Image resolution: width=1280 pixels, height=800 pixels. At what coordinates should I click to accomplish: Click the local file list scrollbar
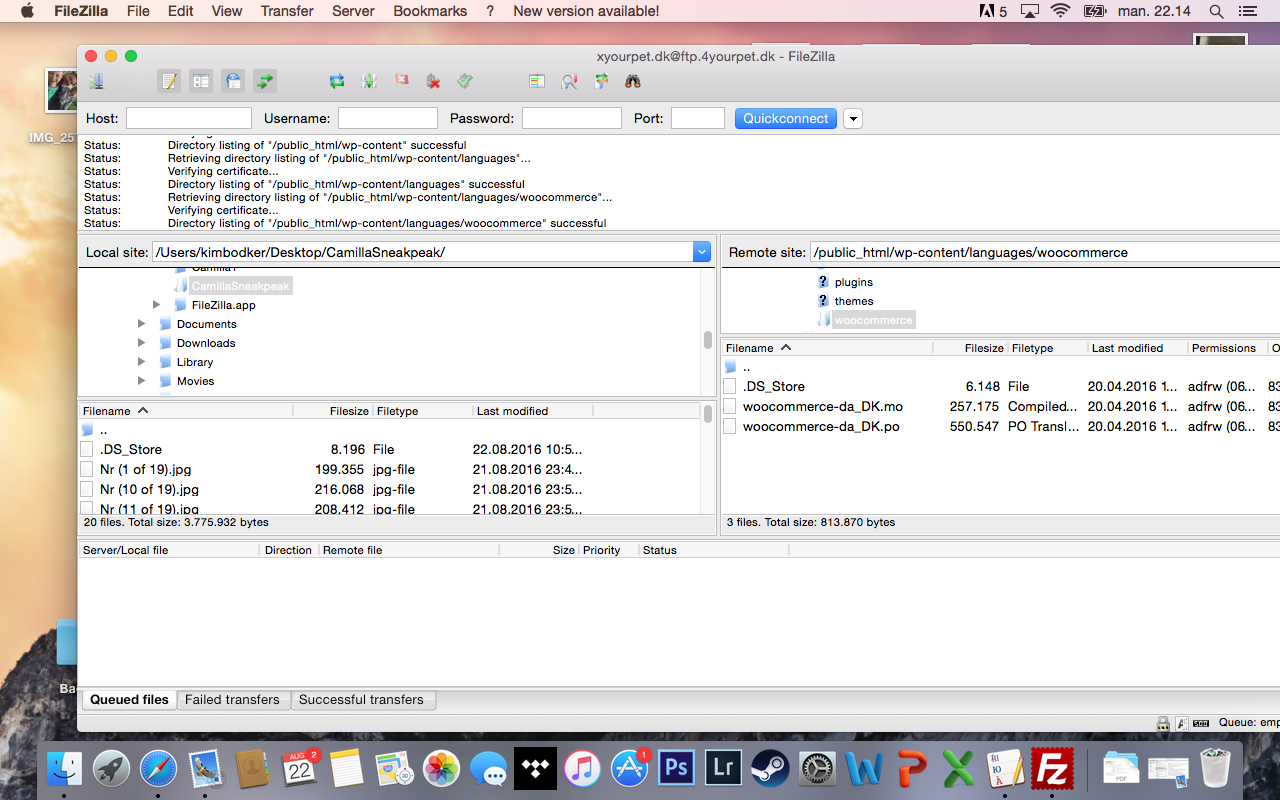(708, 413)
